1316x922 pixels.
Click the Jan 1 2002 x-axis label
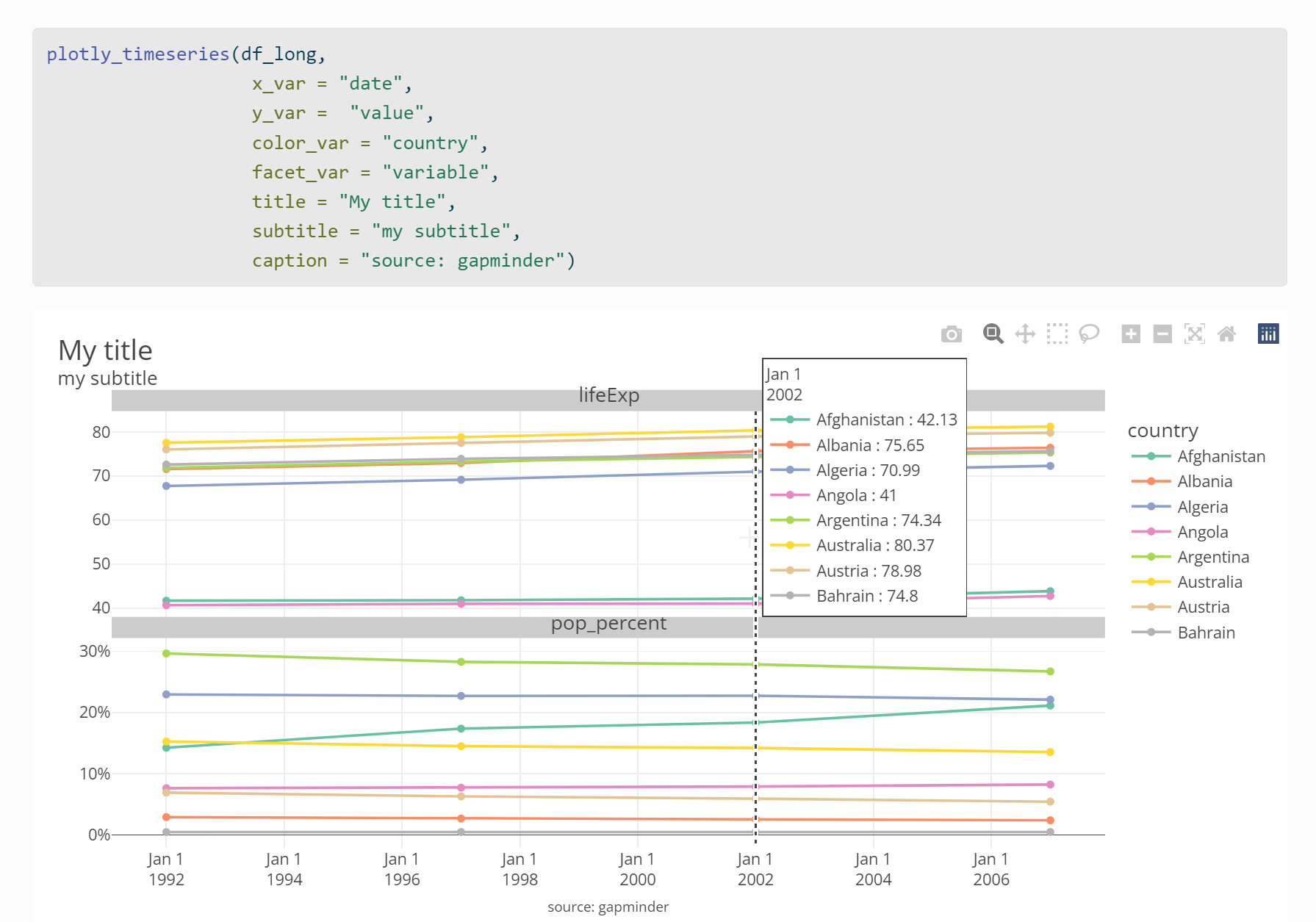(x=755, y=869)
